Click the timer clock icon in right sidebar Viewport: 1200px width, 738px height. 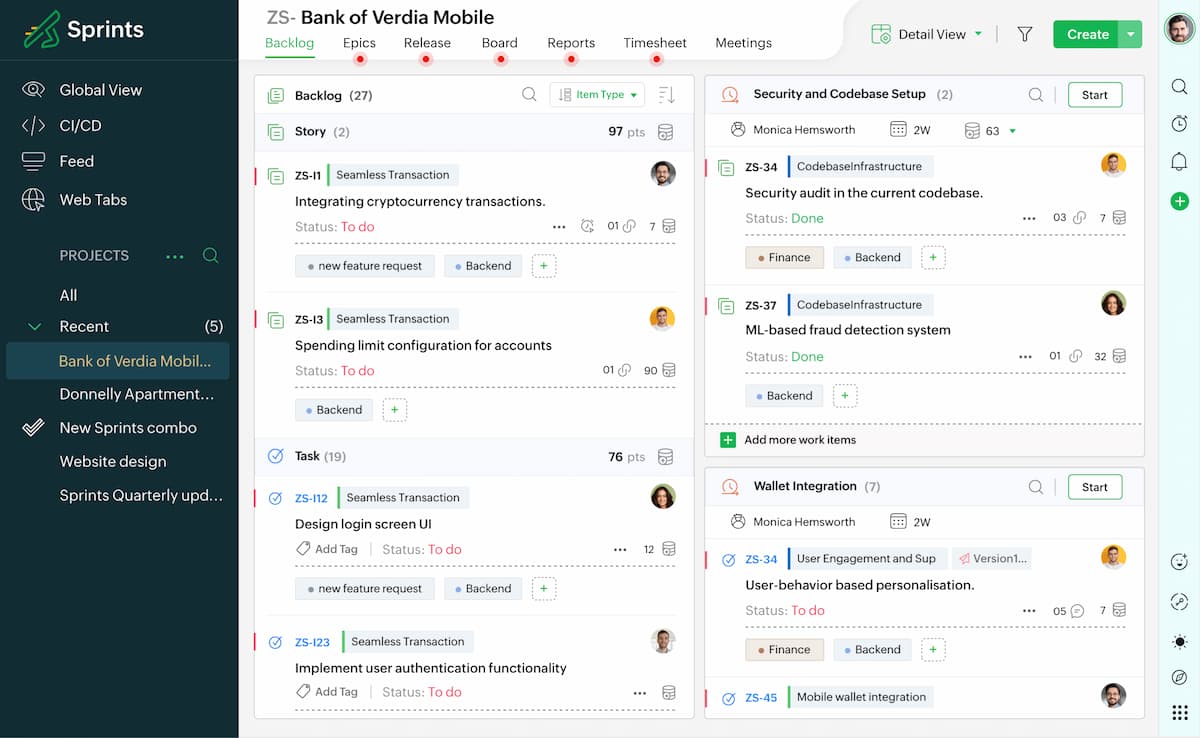click(1179, 124)
